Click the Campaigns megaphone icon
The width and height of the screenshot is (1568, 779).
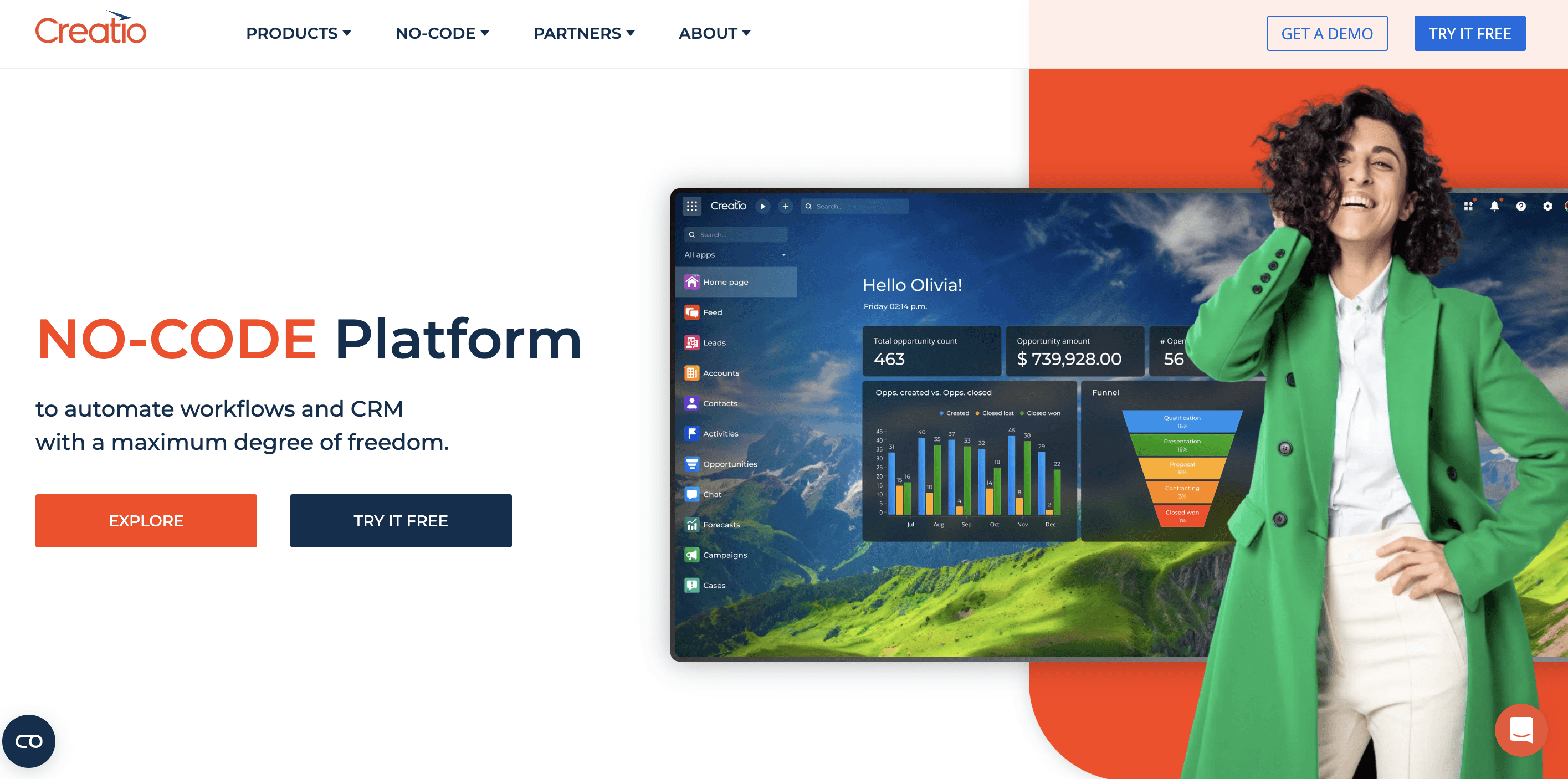tap(691, 555)
